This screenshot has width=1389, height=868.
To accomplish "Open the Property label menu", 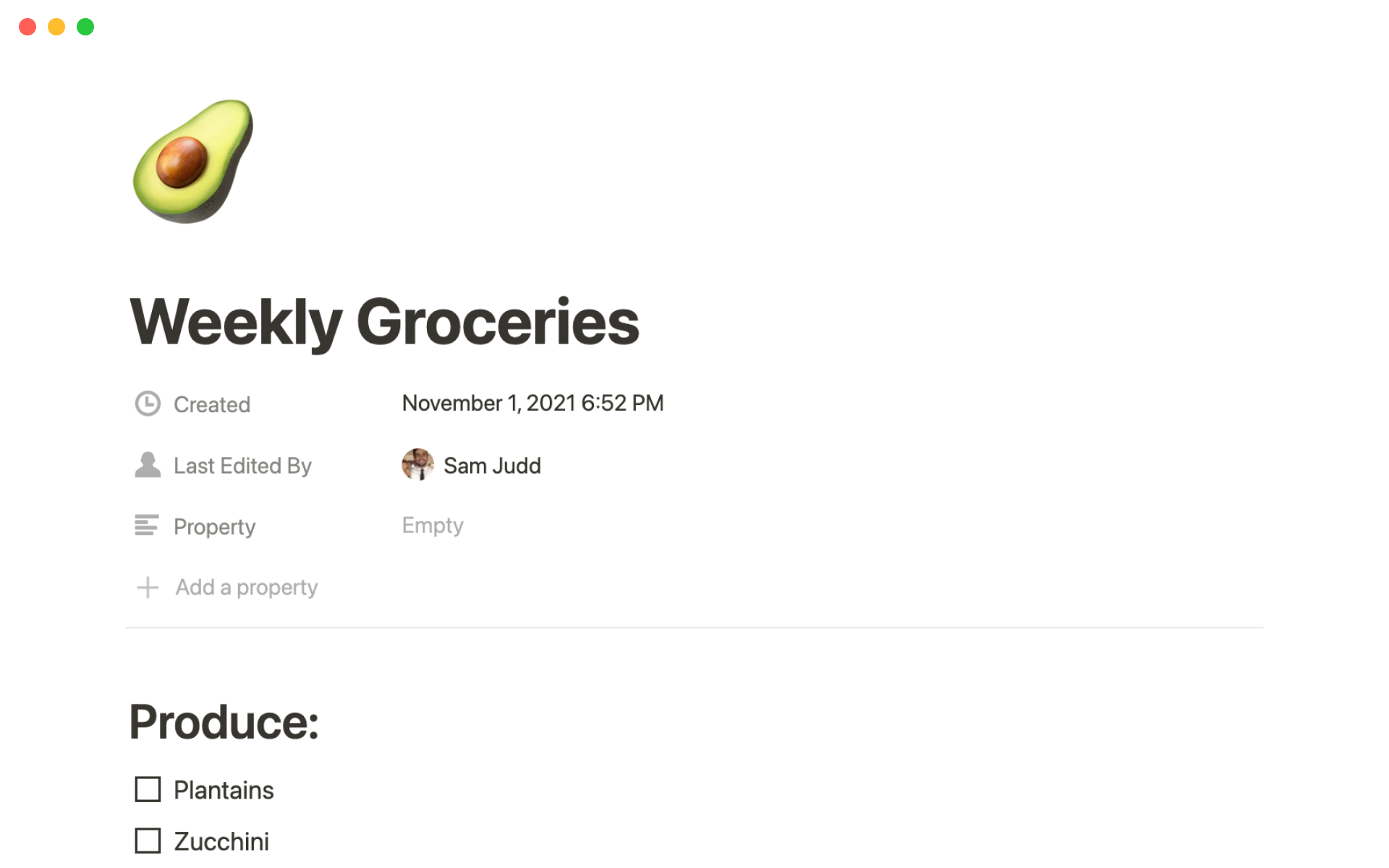I will 214,527.
